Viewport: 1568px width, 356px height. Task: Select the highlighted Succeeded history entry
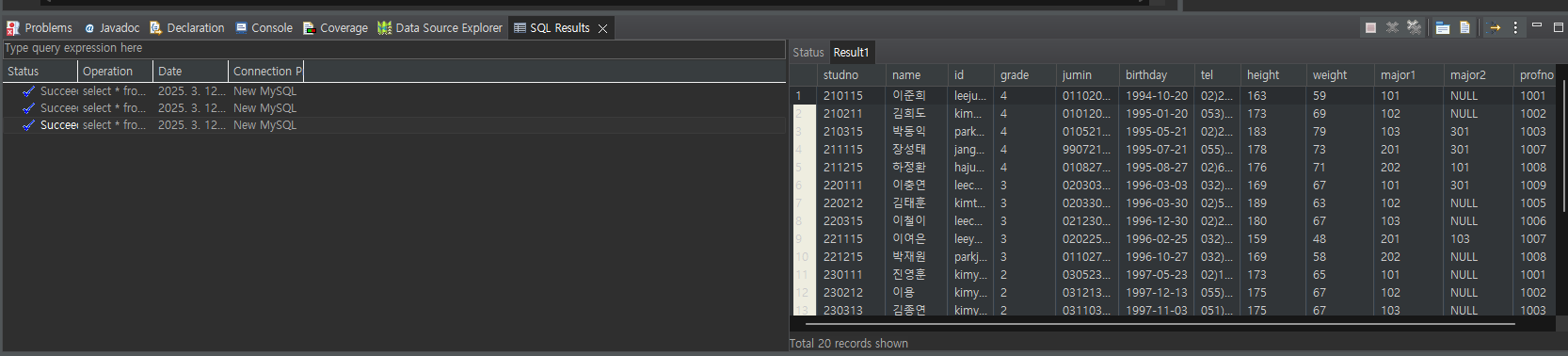393,125
